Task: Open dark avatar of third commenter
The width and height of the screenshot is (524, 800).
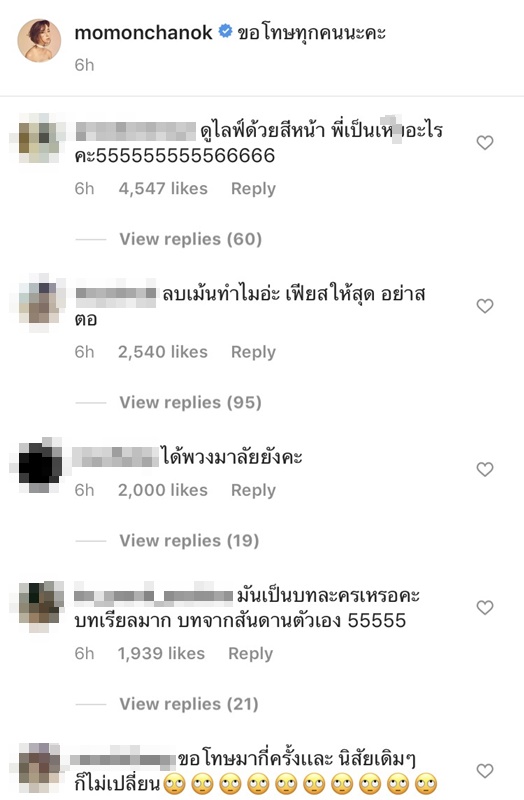Action: point(40,465)
